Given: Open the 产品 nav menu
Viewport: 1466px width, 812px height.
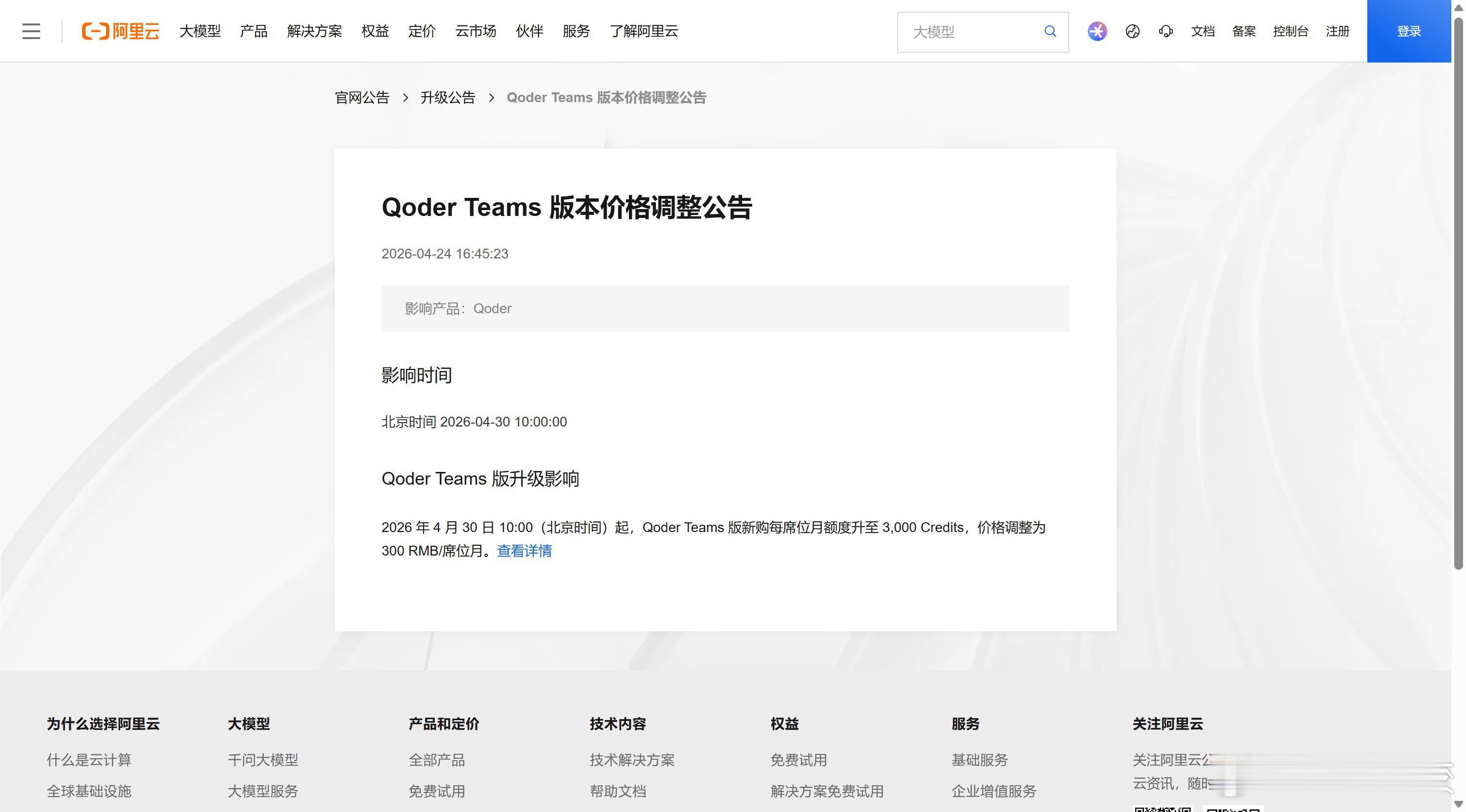Looking at the screenshot, I should click(x=253, y=31).
